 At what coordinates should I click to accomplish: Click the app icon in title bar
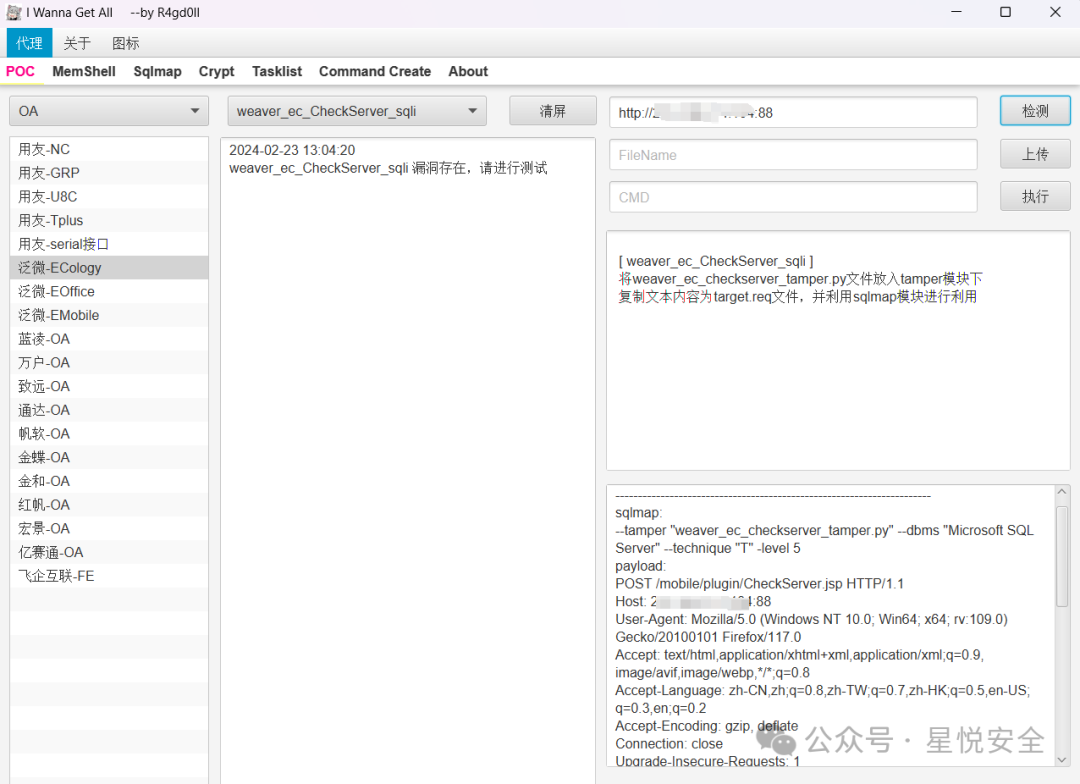(x=14, y=12)
